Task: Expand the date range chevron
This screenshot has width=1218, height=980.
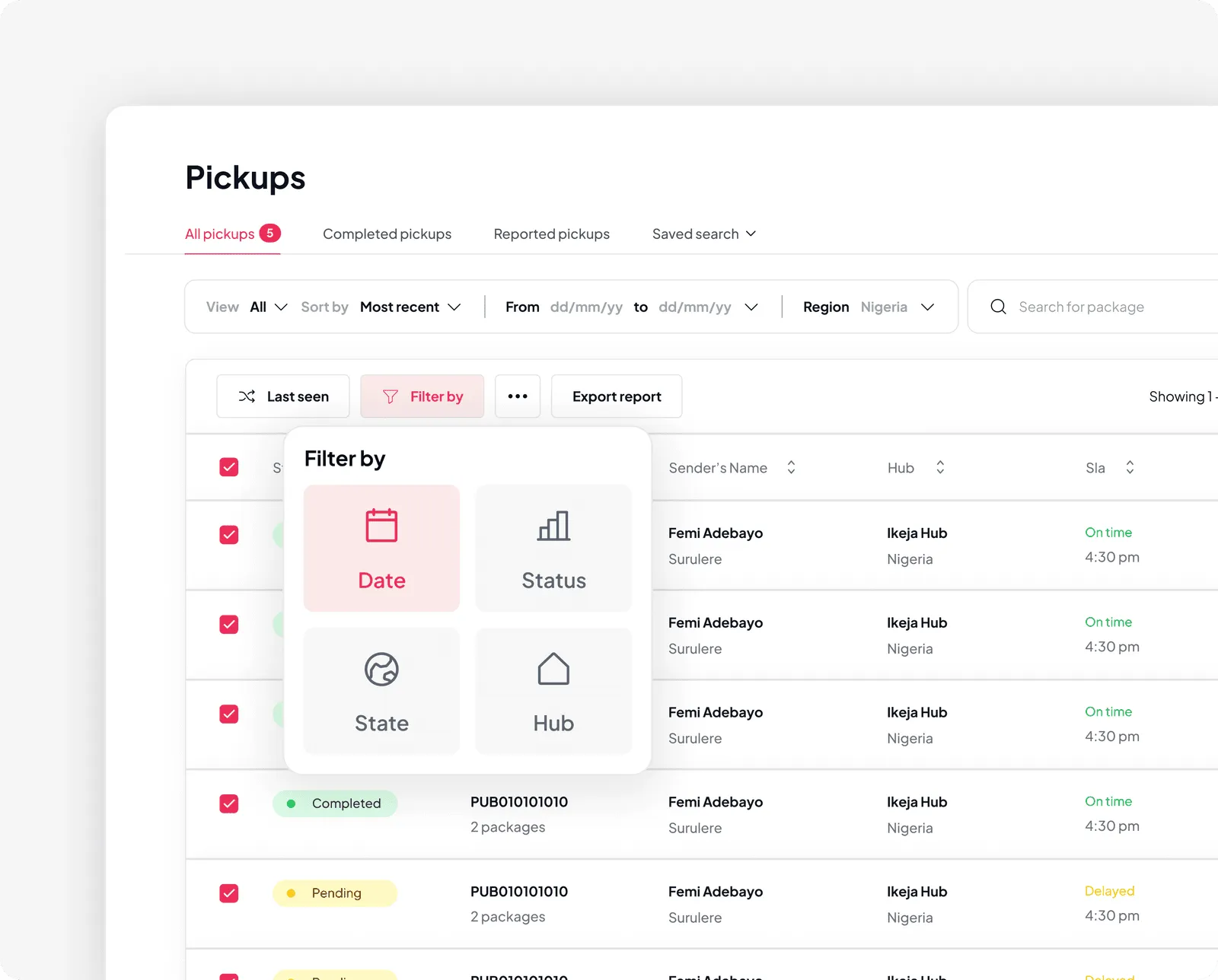Action: (751, 307)
